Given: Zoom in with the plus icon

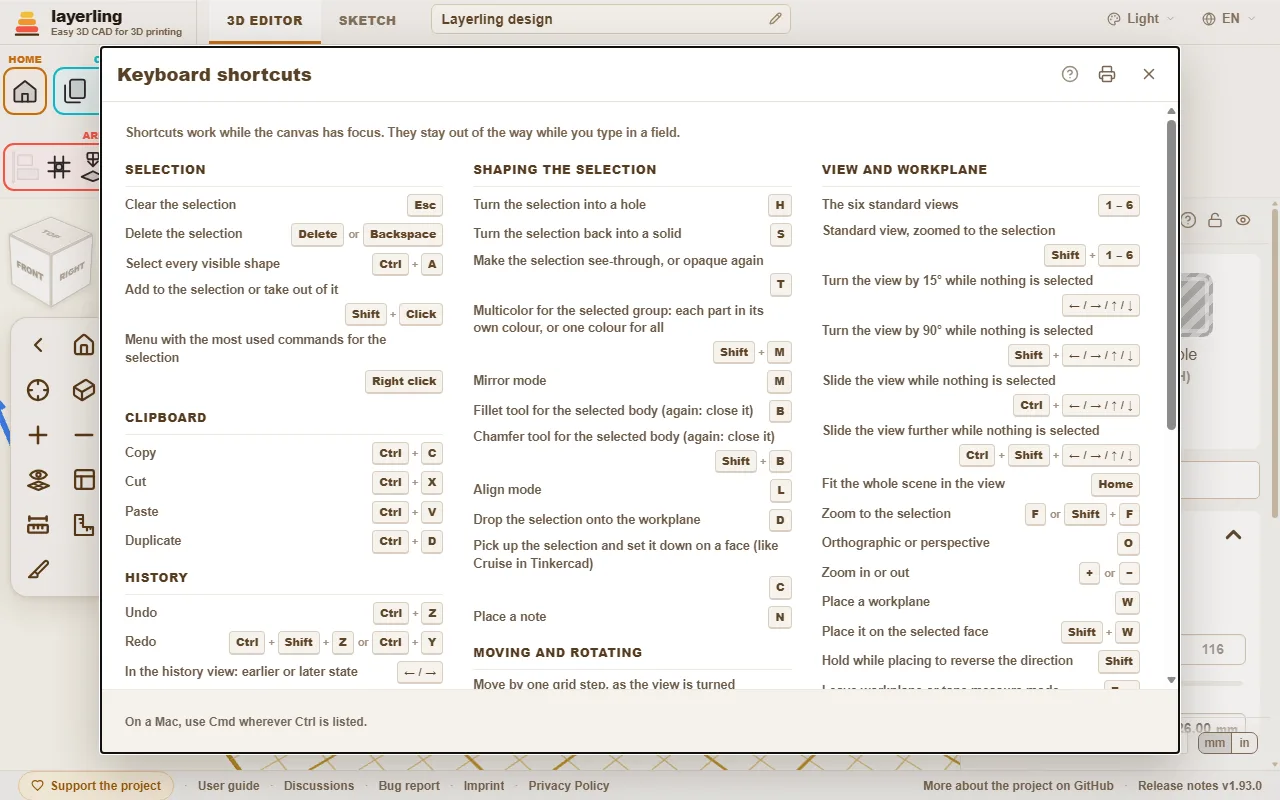Looking at the screenshot, I should tap(38, 435).
